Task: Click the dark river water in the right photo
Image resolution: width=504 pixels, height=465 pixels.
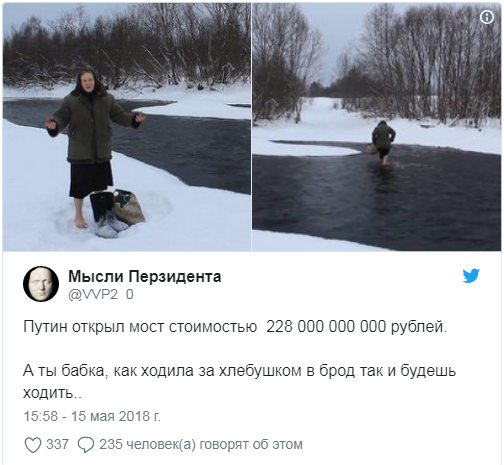Action: tap(376, 197)
